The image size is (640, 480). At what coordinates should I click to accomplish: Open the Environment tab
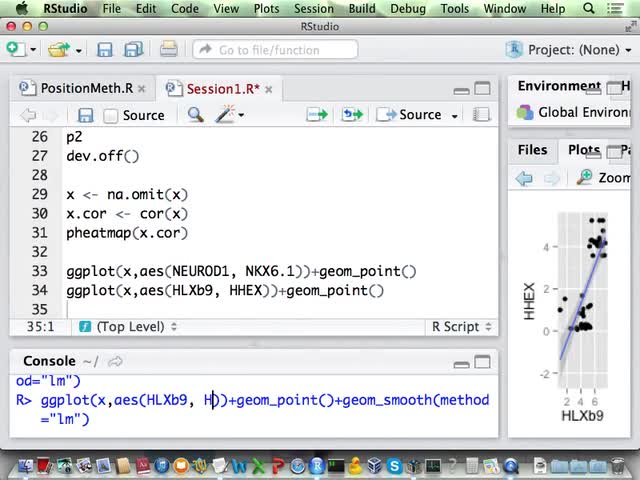pyautogui.click(x=559, y=86)
